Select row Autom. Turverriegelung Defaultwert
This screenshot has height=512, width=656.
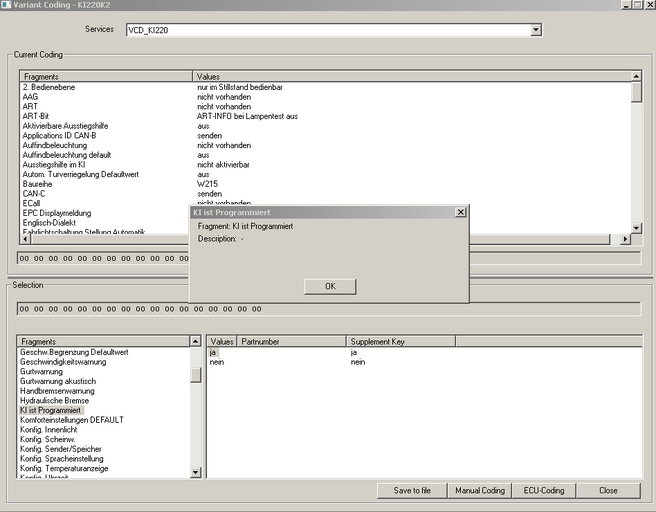coord(80,174)
